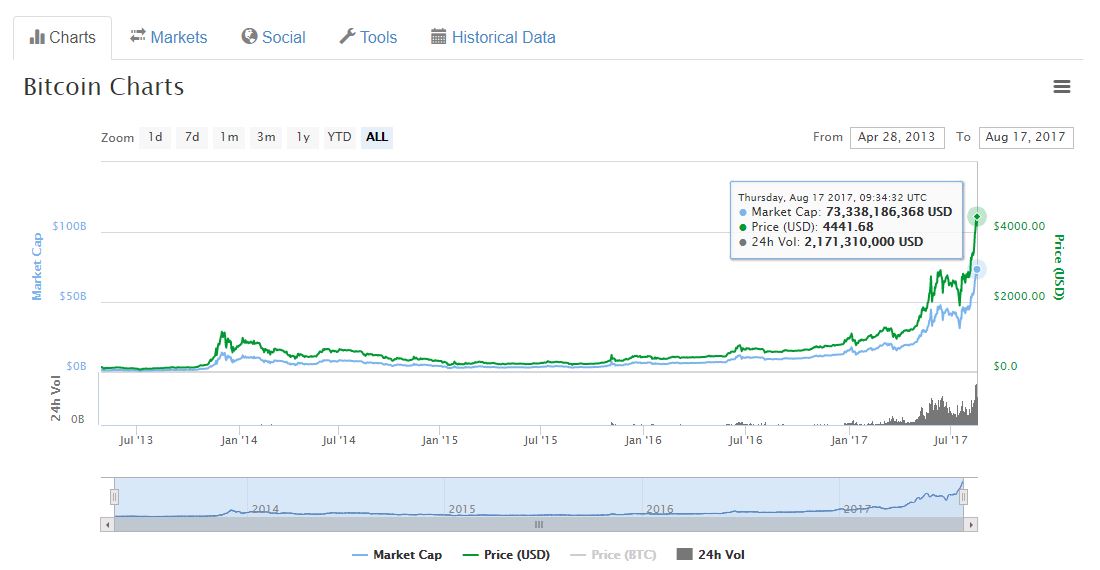Click the navigator right range handle
This screenshot has height=570, width=1100.
point(964,497)
